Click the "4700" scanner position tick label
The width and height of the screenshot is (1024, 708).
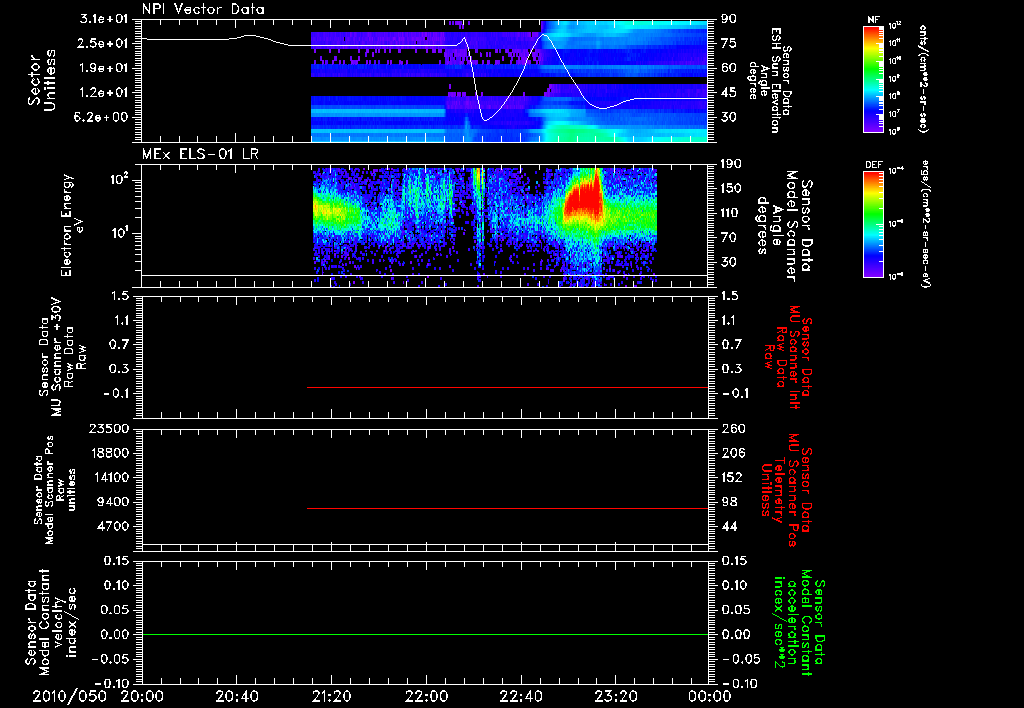pyautogui.click(x=114, y=526)
